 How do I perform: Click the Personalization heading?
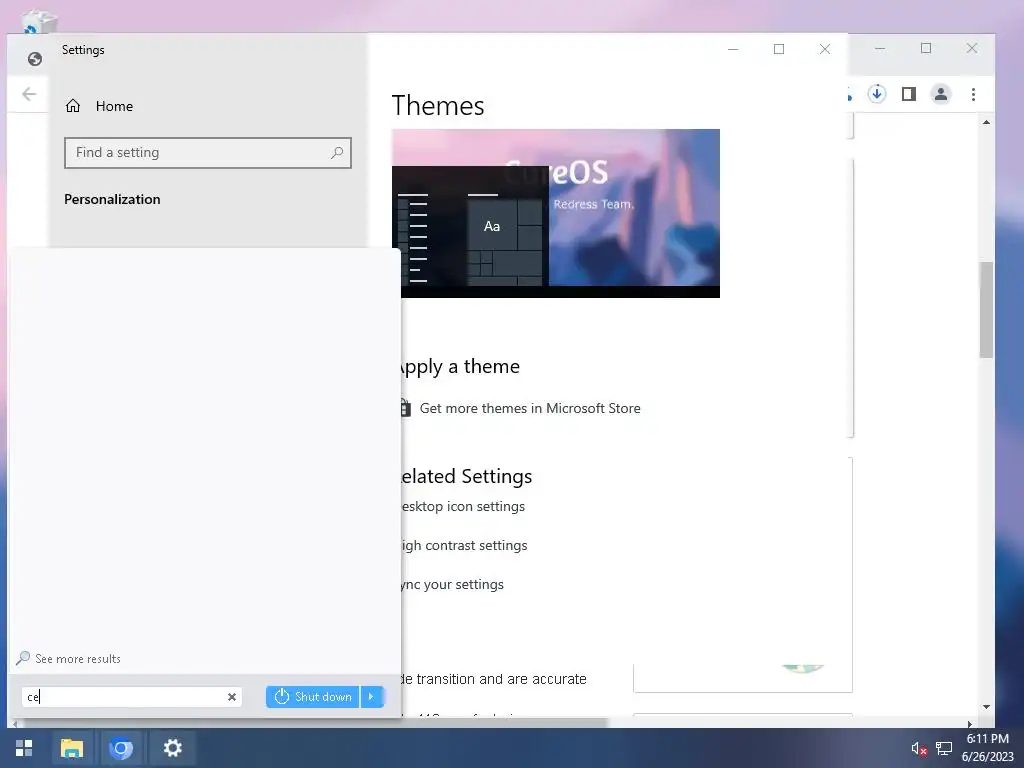pyautogui.click(x=112, y=199)
